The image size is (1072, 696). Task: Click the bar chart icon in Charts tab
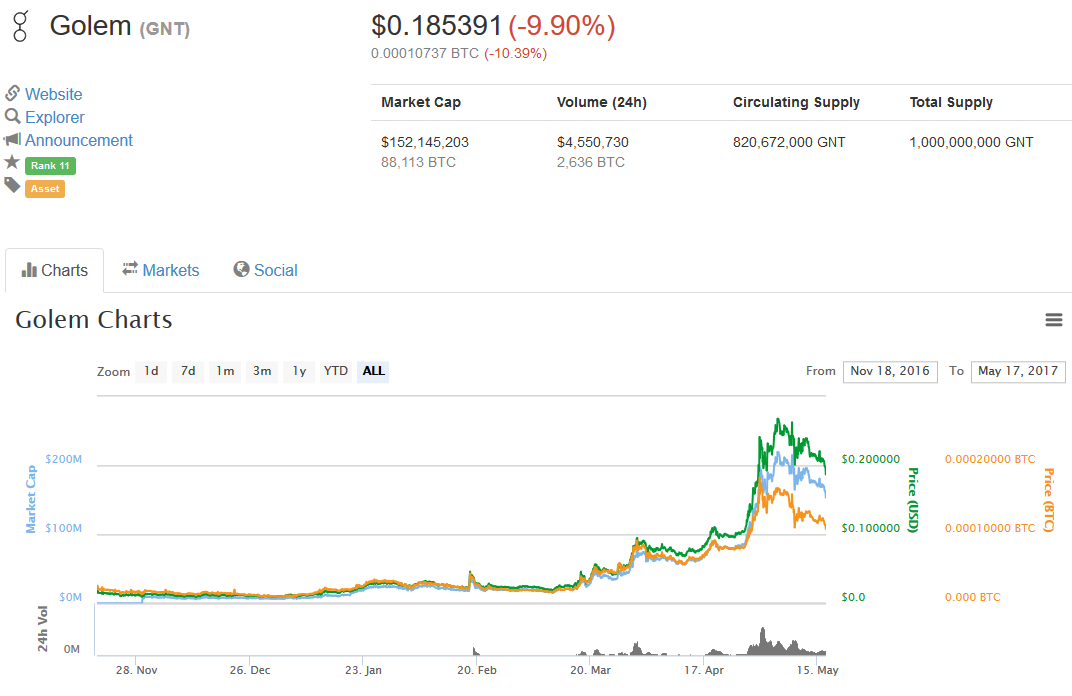29,270
